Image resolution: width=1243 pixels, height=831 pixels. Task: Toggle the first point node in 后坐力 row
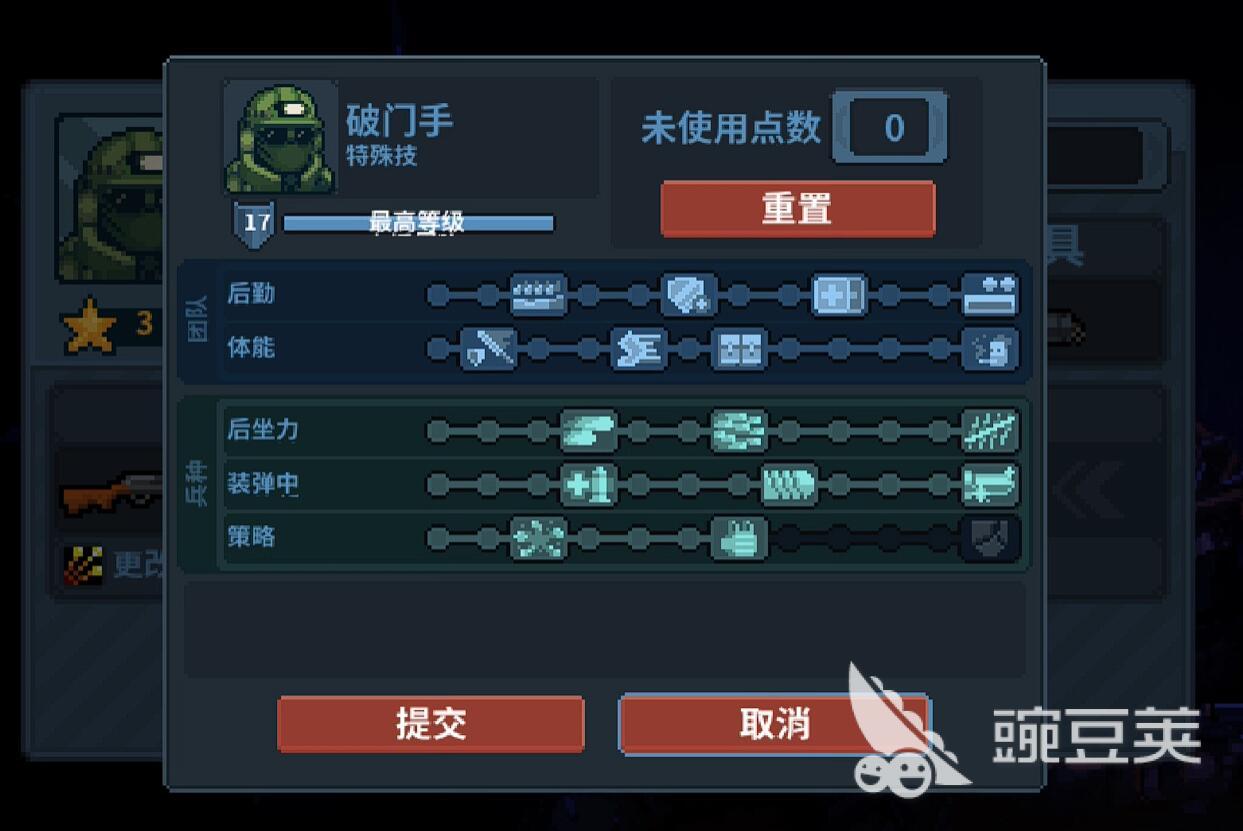tap(438, 431)
